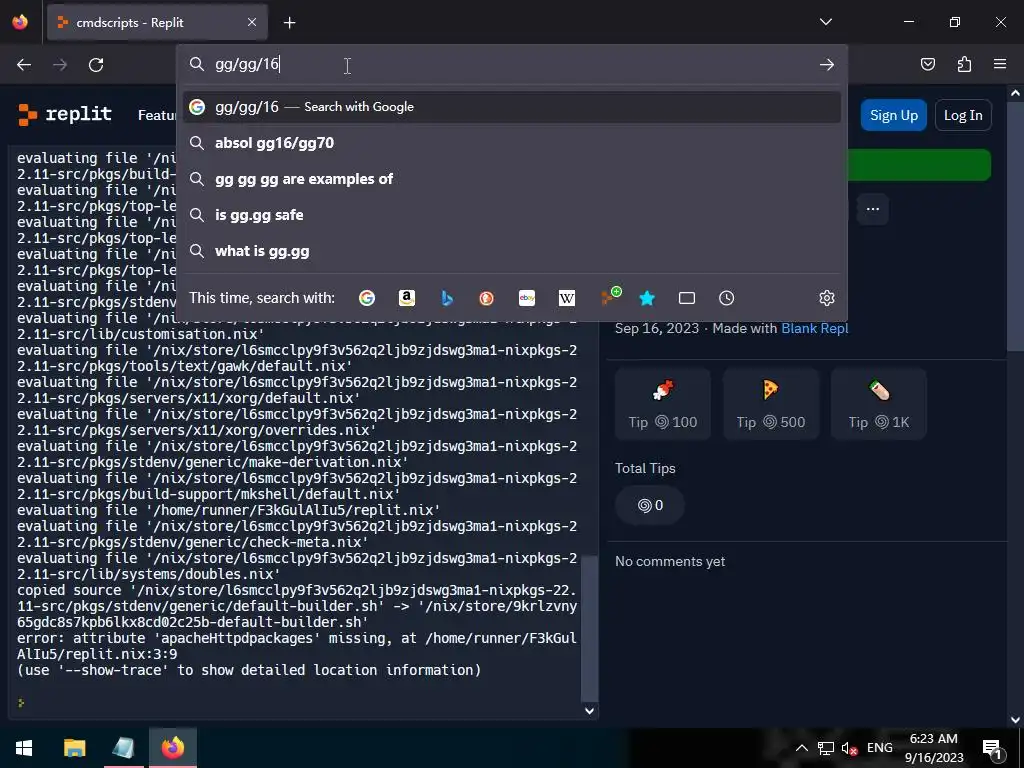This screenshot has width=1024, height=768.
Task: Open Firefox application menu
Action: (x=1000, y=64)
